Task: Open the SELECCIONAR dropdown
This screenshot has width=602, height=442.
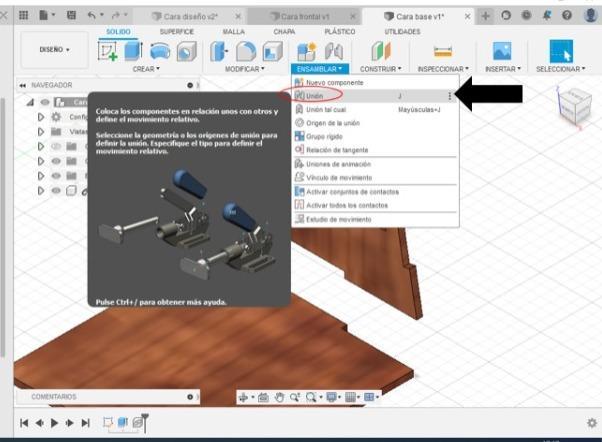Action: coord(561,69)
